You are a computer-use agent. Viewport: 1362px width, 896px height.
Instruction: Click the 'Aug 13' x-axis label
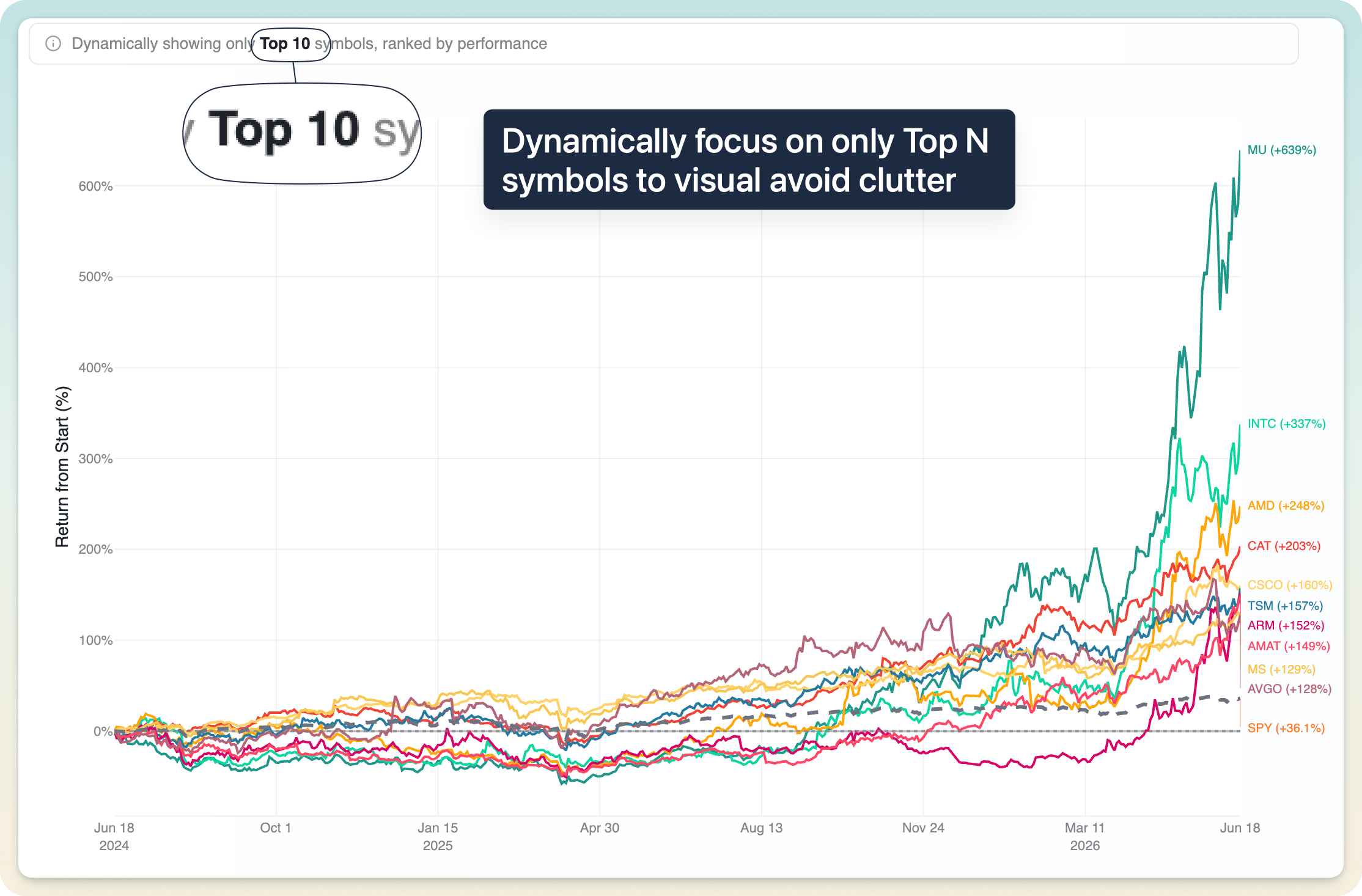[x=761, y=828]
